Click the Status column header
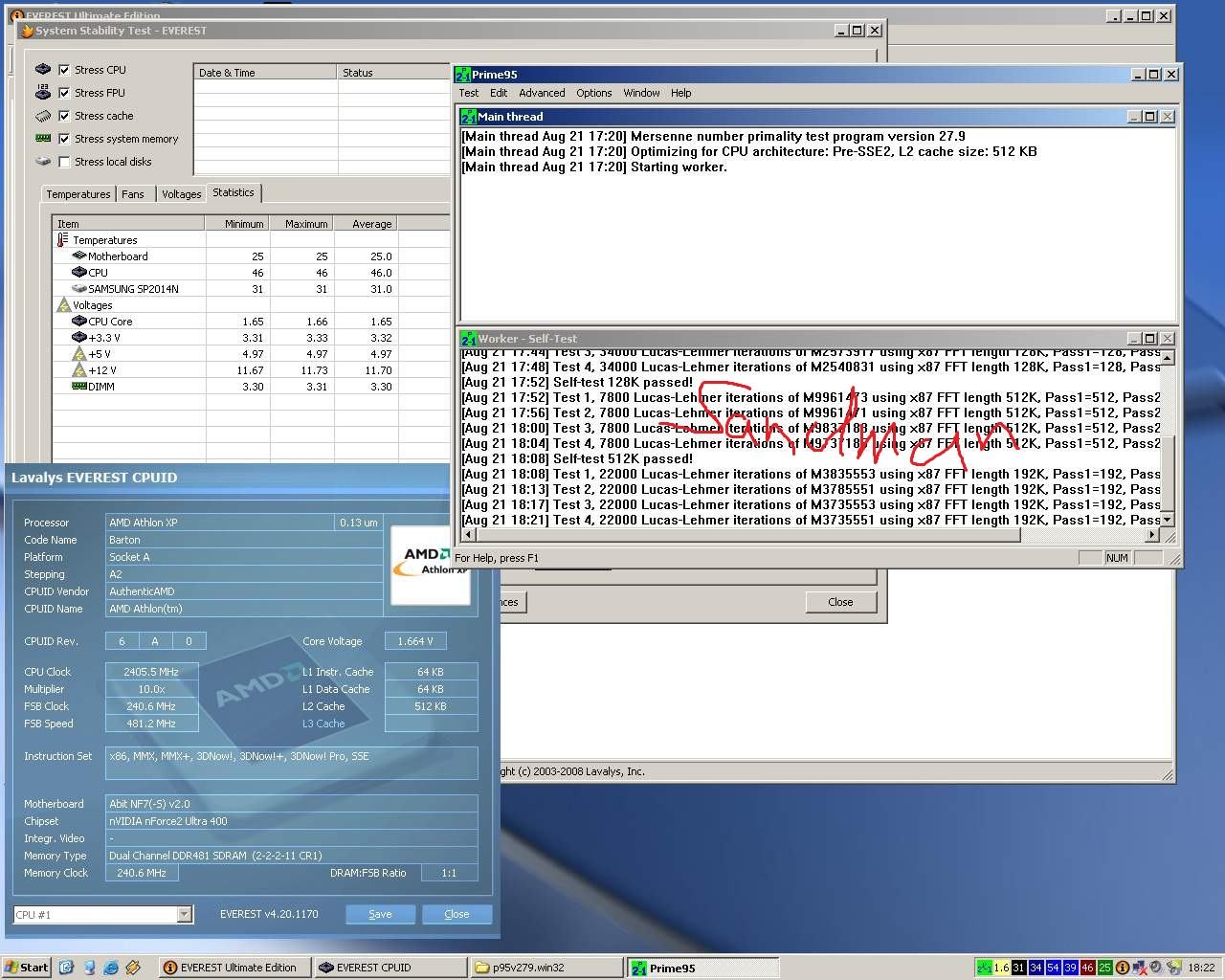 (394, 72)
